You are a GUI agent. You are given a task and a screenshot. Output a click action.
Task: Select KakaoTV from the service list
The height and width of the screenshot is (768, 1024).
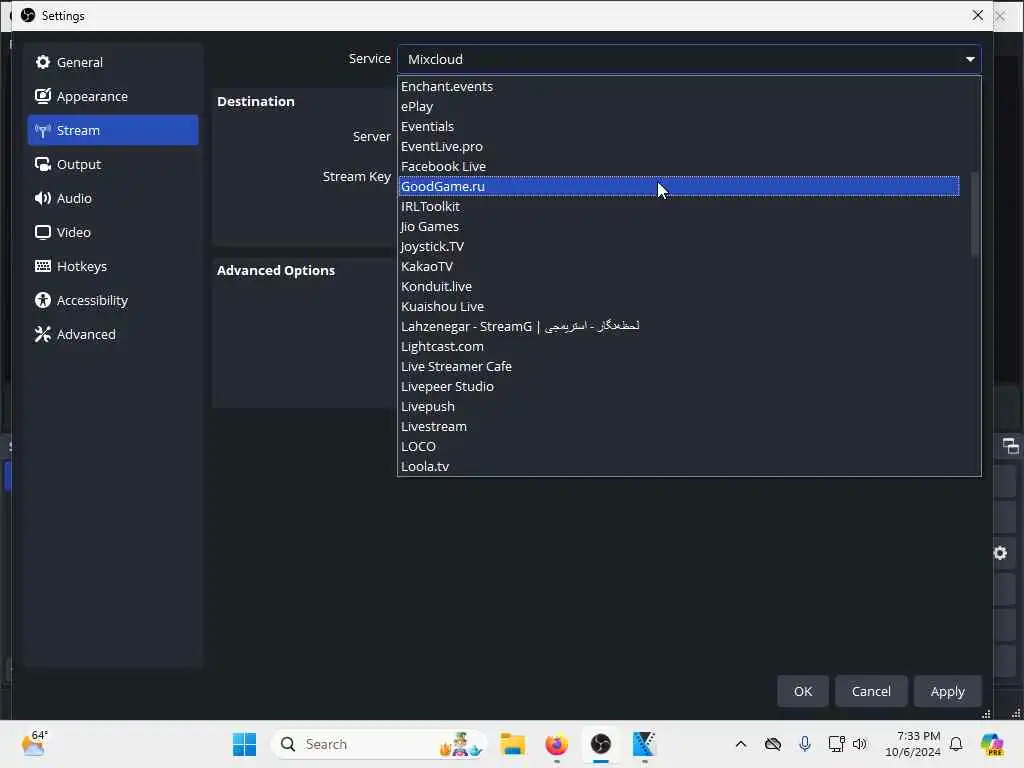[679, 266]
